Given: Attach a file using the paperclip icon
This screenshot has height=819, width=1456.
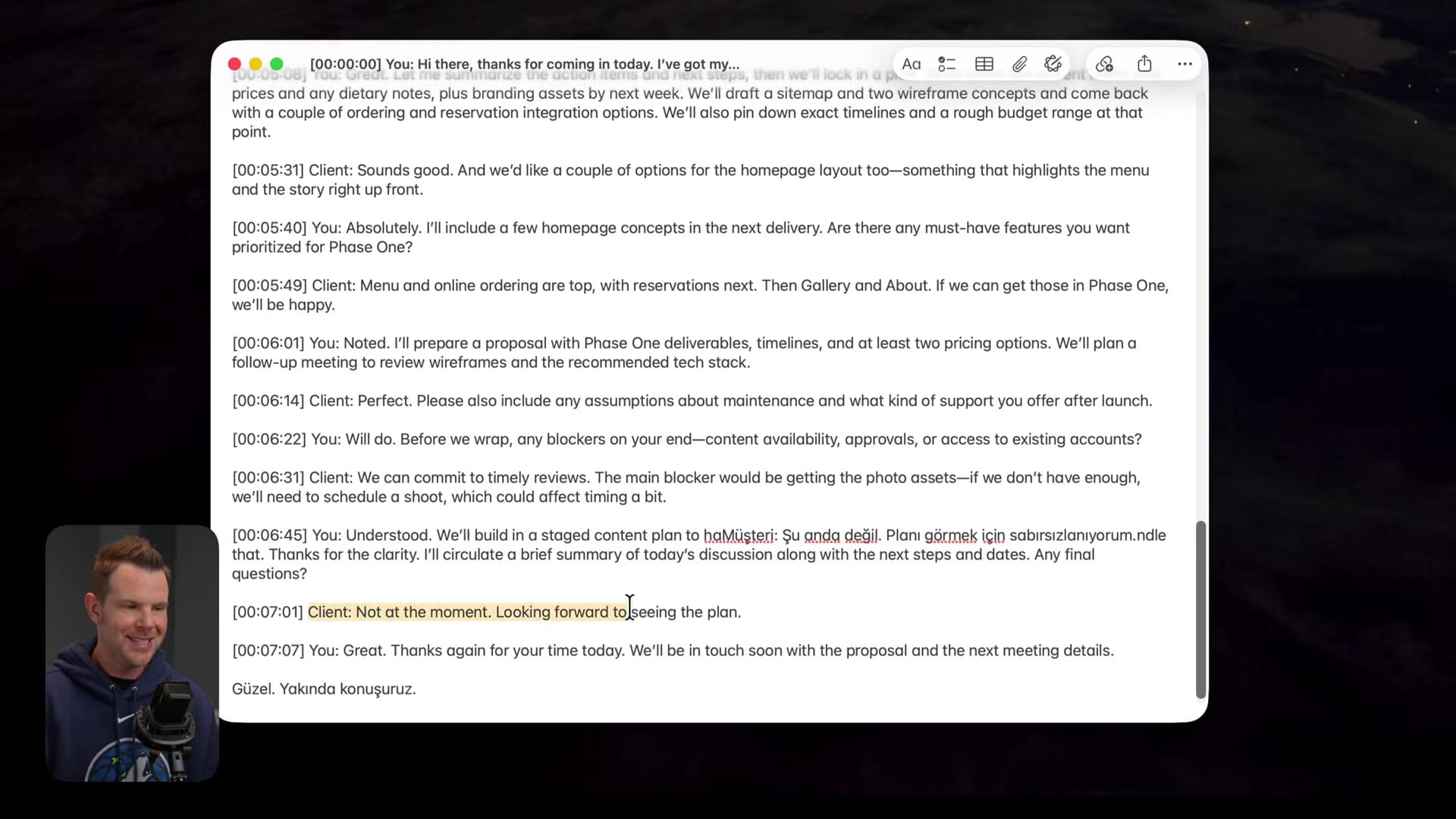Looking at the screenshot, I should point(1019,64).
